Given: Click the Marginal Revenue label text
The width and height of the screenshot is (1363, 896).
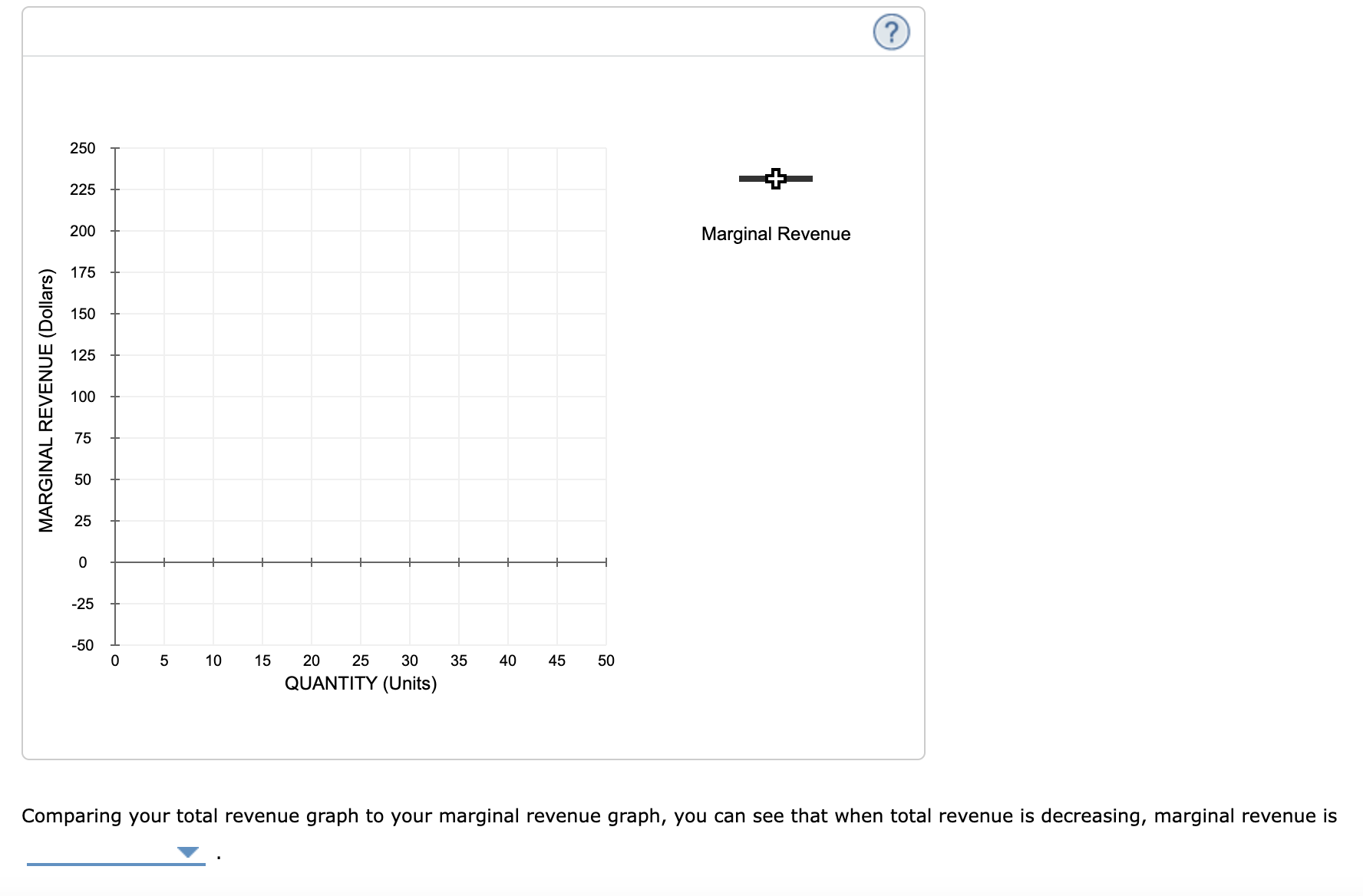Looking at the screenshot, I should (x=775, y=234).
